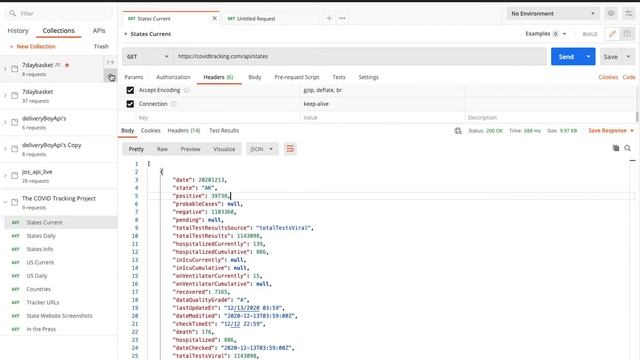The image size is (640, 360).
Task: Open the Save button dropdown arrow
Action: tap(629, 57)
